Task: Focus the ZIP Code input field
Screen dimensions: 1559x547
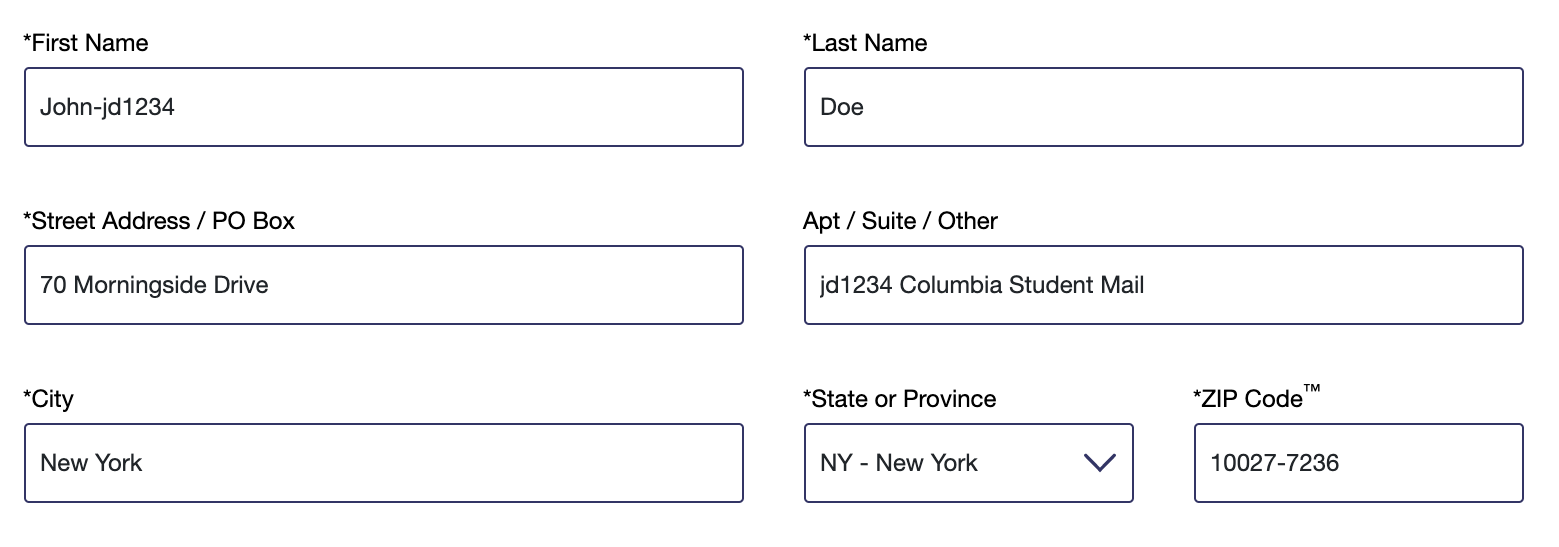Action: (x=1359, y=463)
